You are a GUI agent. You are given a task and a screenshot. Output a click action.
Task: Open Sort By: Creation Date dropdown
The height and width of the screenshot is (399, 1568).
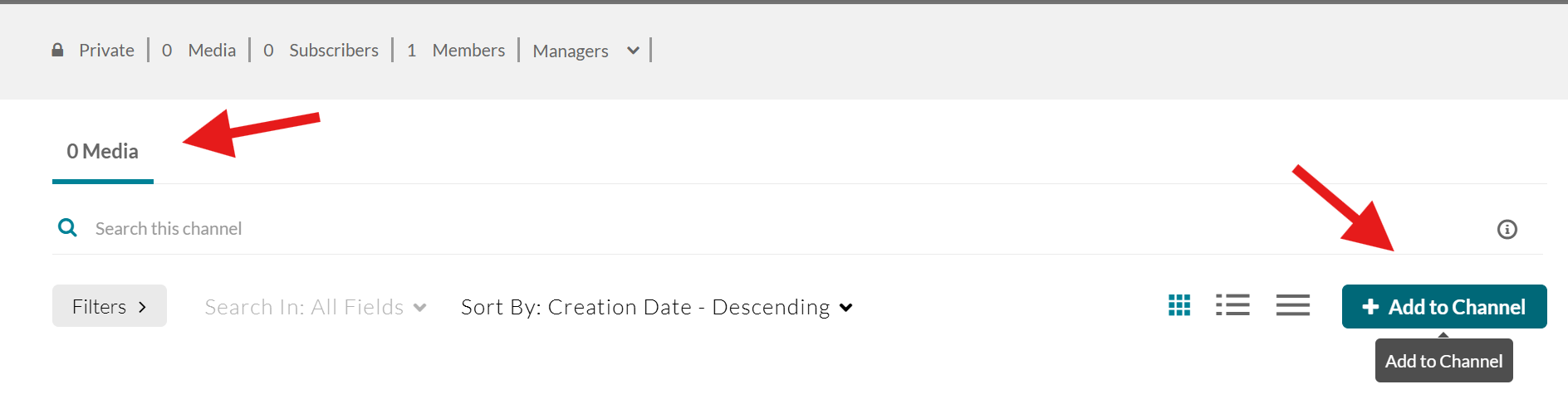(657, 307)
